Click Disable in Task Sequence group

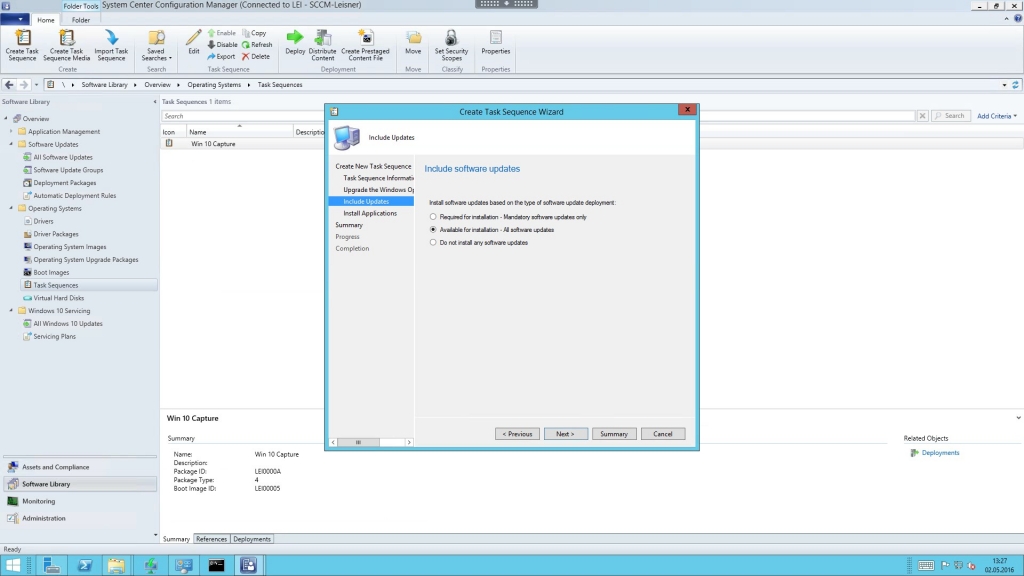click(x=222, y=44)
